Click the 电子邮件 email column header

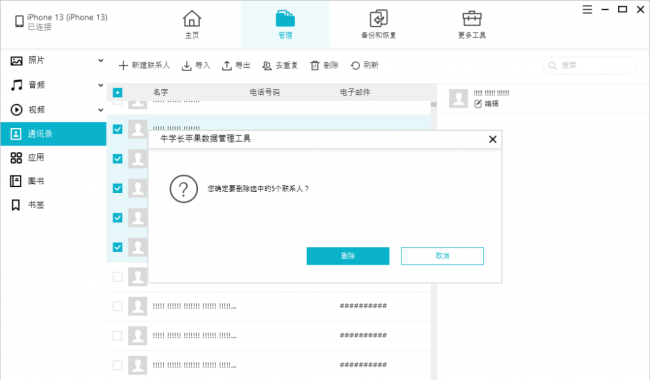click(x=355, y=92)
